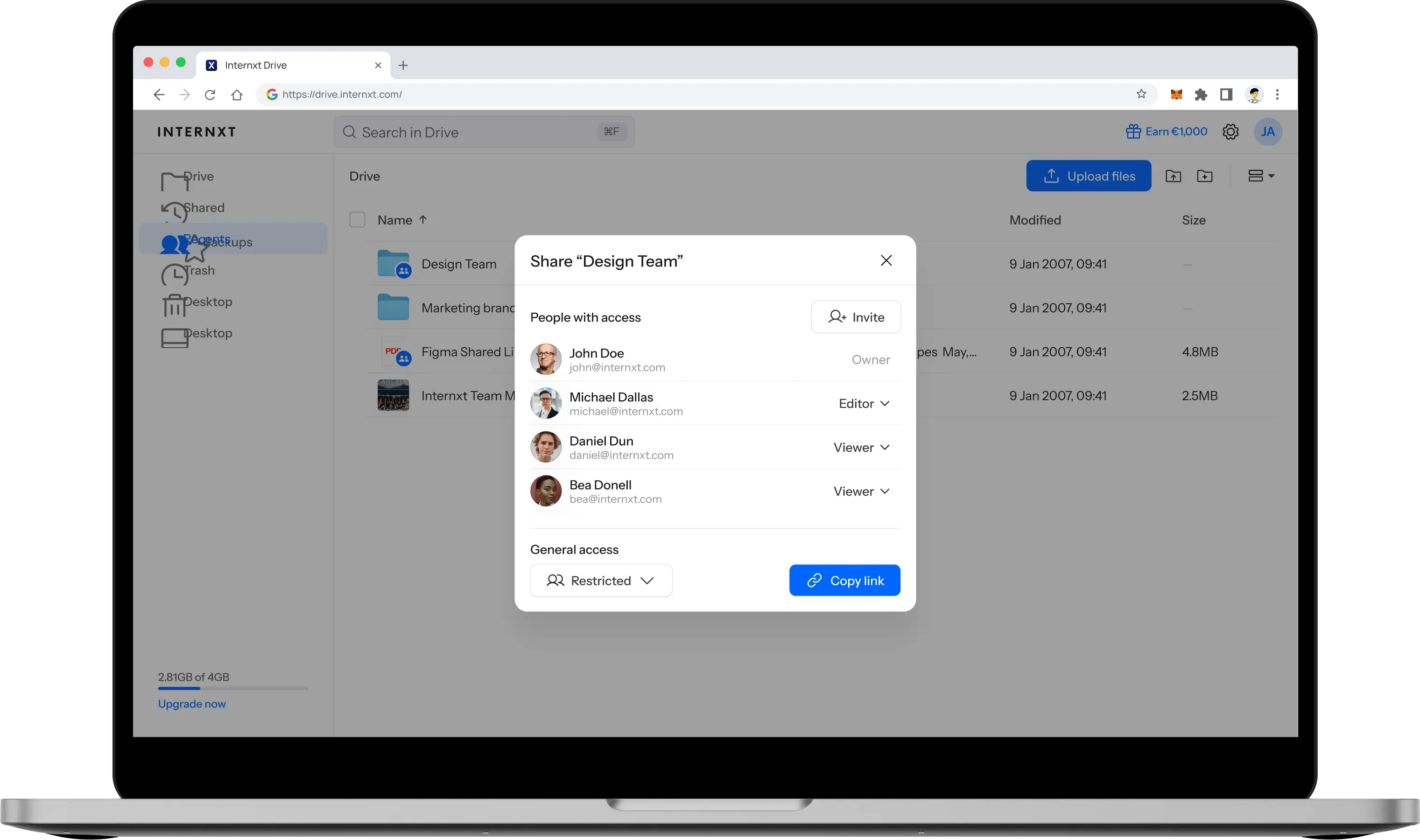Click john@internxt.com email text

[x=617, y=367]
